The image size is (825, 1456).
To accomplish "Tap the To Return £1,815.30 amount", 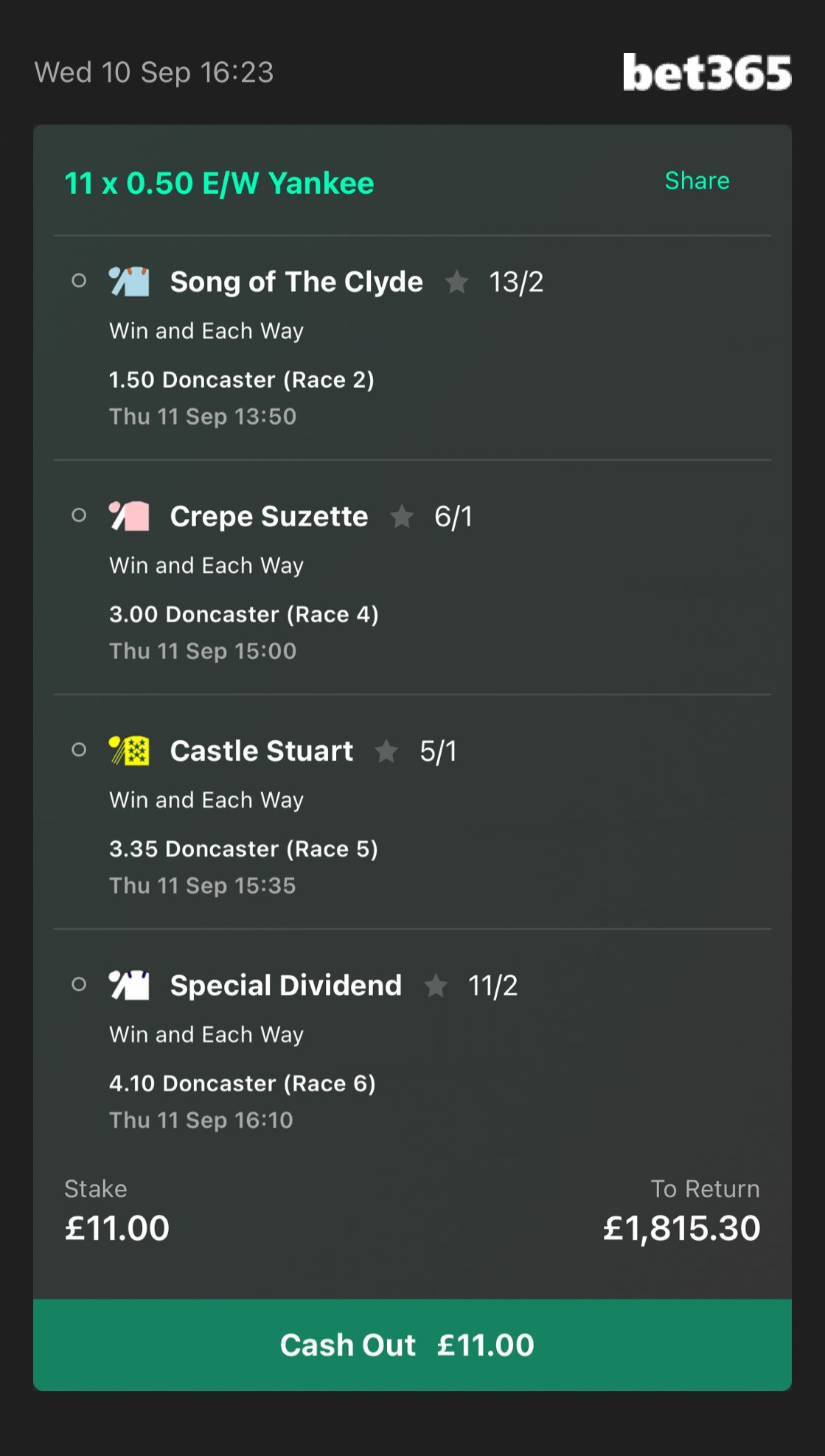I will 682,1228.
